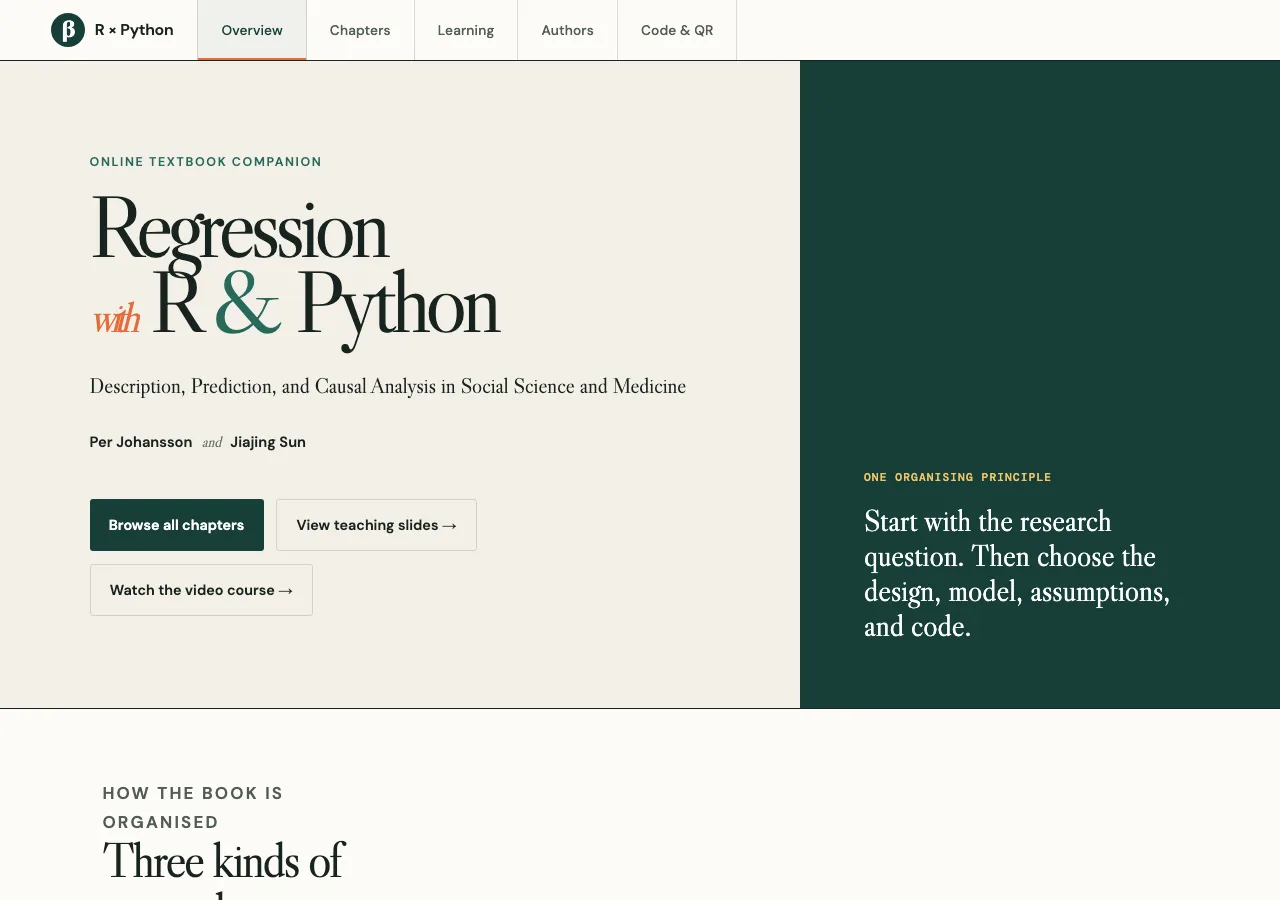Open the Code & QR tab
This screenshot has width=1280, height=900.
click(677, 30)
